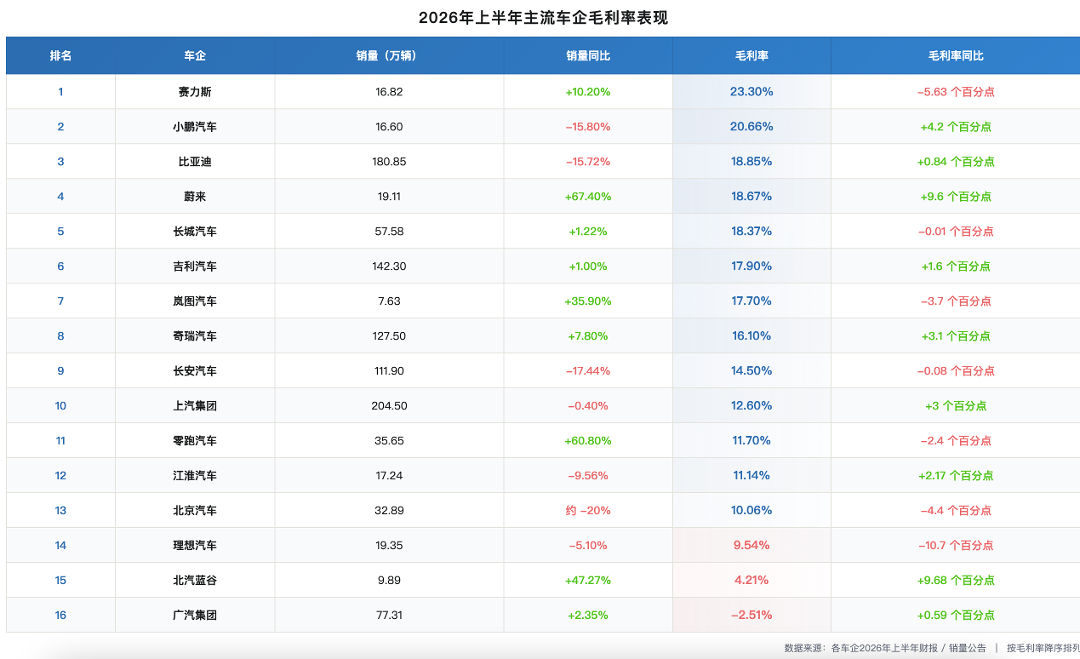
Task: Click the sales value 180.85
Action: click(x=389, y=162)
